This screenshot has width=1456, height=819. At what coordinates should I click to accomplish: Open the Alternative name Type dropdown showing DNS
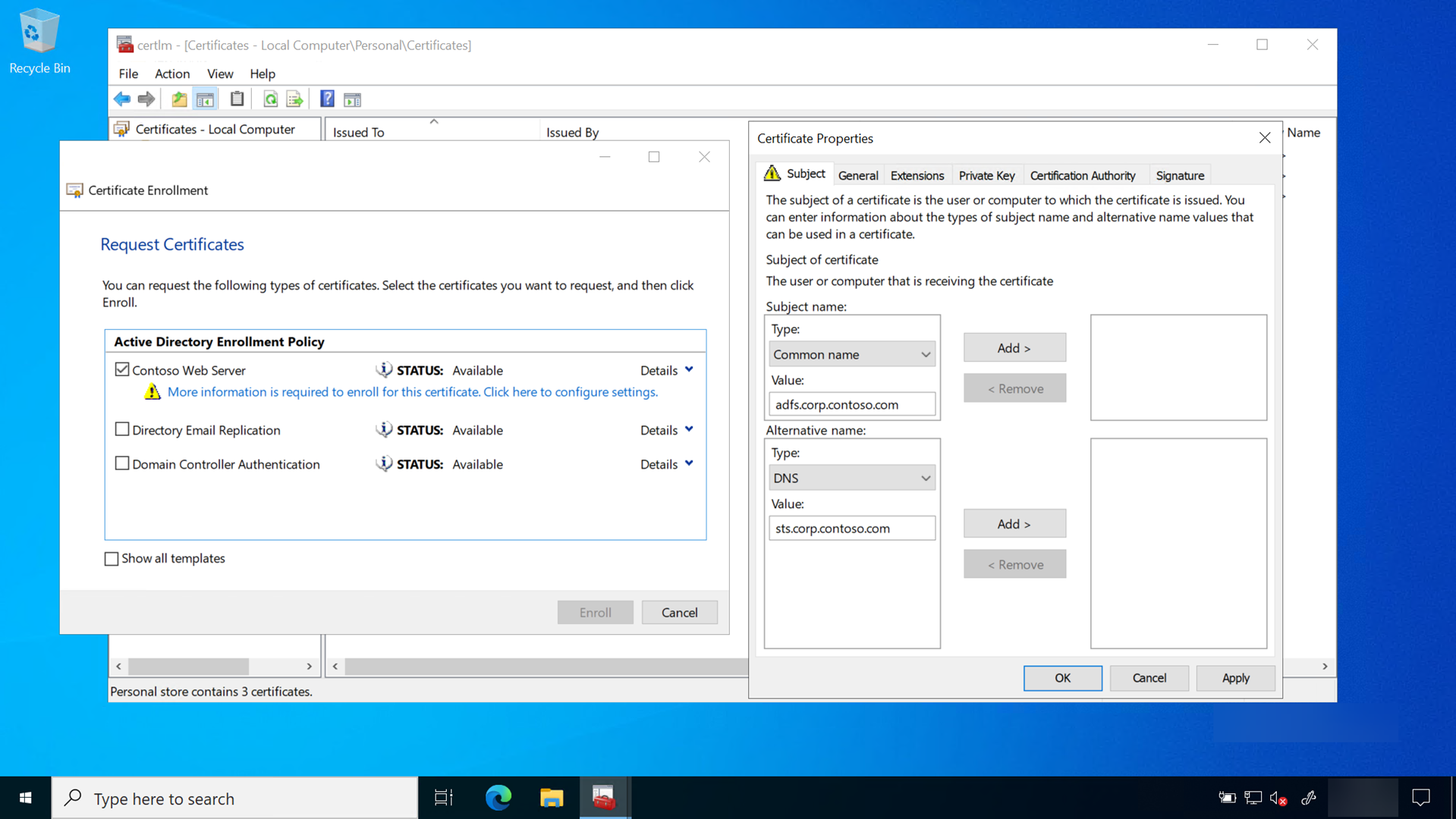[851, 478]
